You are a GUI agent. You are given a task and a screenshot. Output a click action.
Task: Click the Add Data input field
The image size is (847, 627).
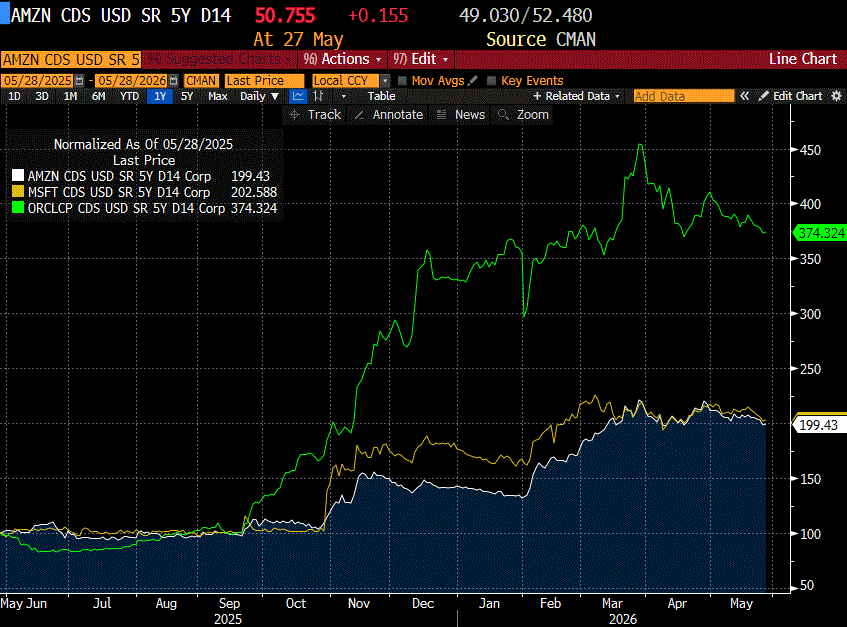coord(683,96)
